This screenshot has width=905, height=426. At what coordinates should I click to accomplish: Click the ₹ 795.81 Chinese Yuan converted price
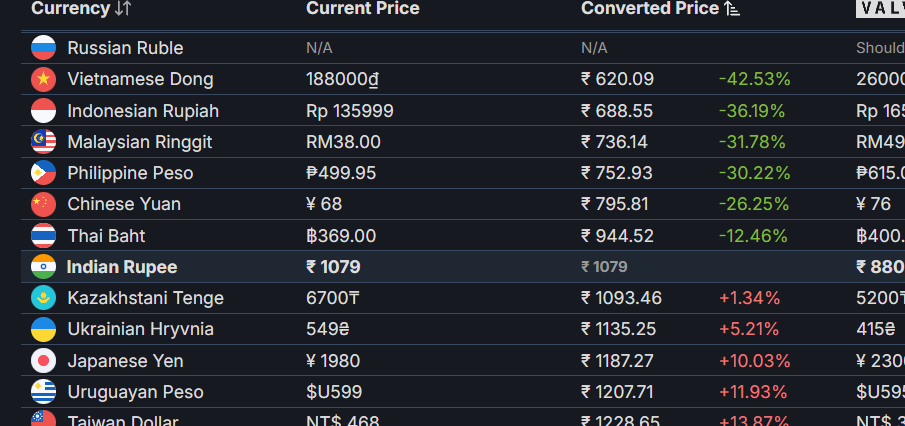coord(615,204)
